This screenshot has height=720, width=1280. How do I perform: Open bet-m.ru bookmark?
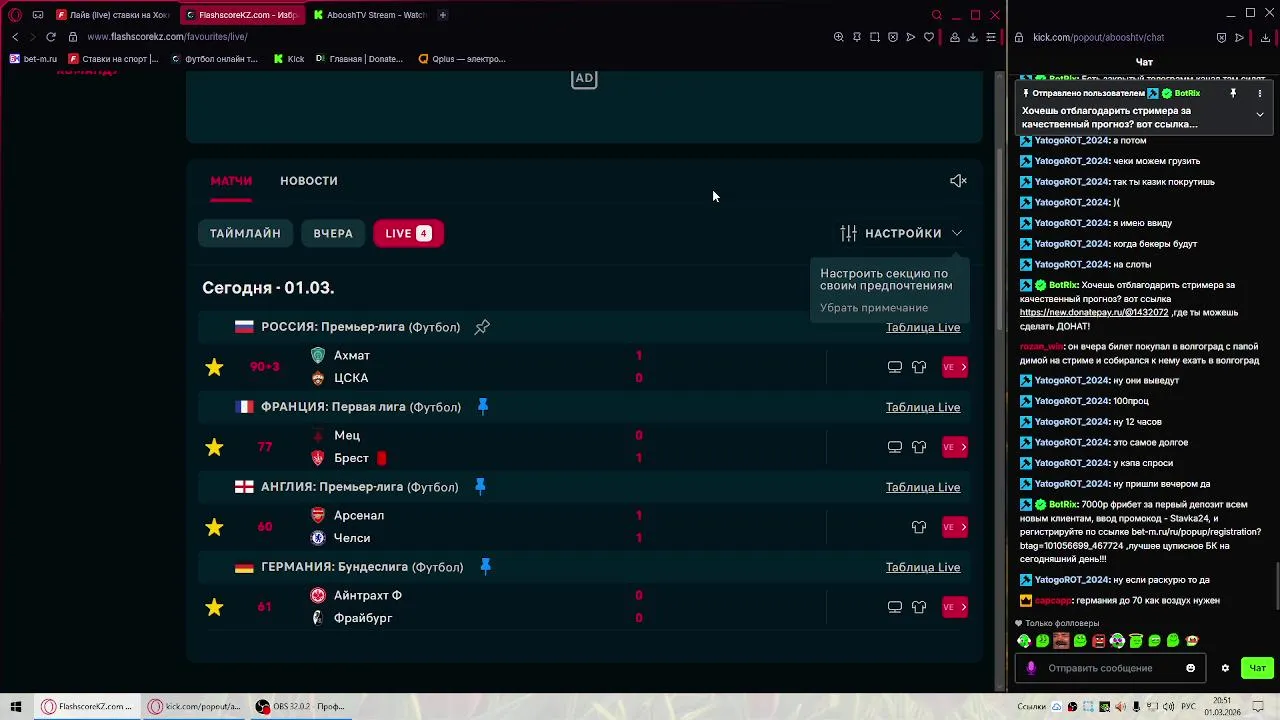coord(33,59)
